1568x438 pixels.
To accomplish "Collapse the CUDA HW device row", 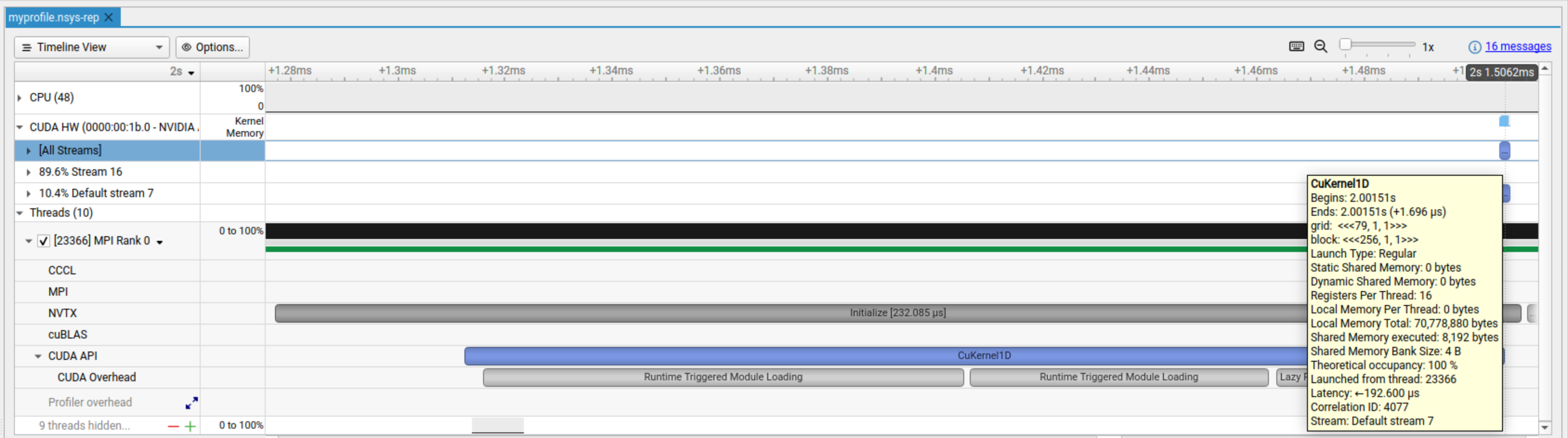I will point(19,127).
